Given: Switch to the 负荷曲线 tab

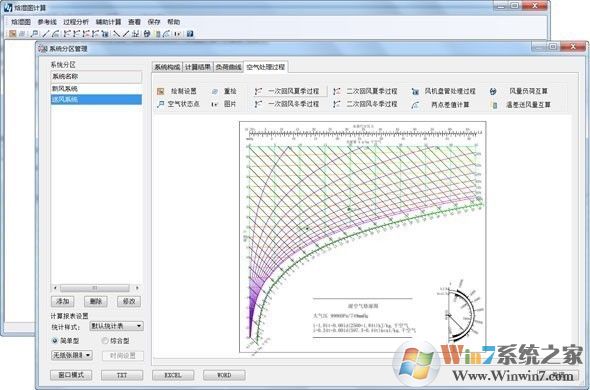Looking at the screenshot, I should pyautogui.click(x=228, y=67).
